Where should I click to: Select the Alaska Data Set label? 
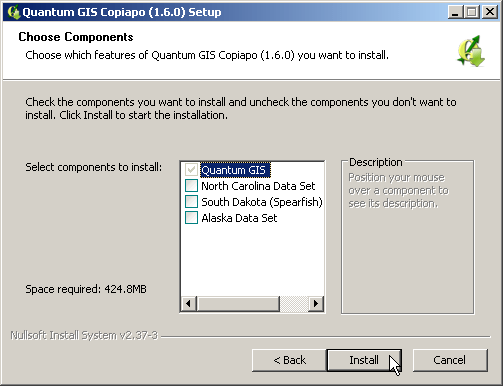click(239, 218)
